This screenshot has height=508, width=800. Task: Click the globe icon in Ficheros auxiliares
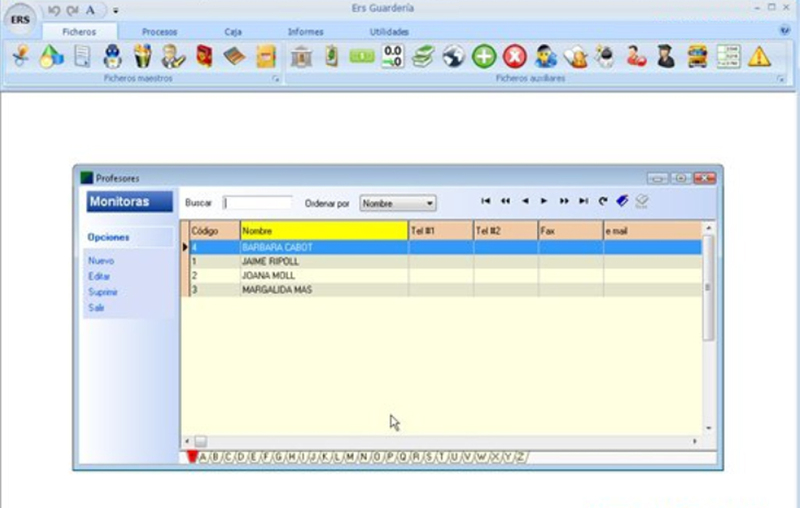point(453,57)
